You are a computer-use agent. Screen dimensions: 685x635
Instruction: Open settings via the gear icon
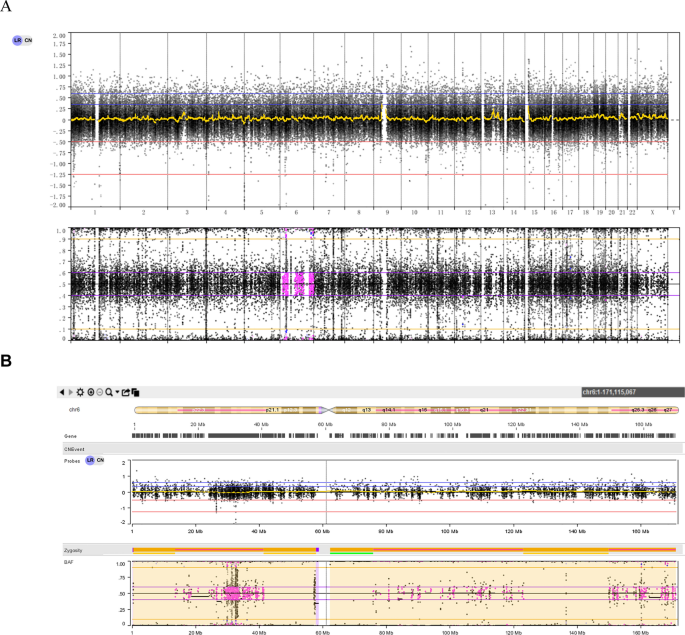click(80, 392)
